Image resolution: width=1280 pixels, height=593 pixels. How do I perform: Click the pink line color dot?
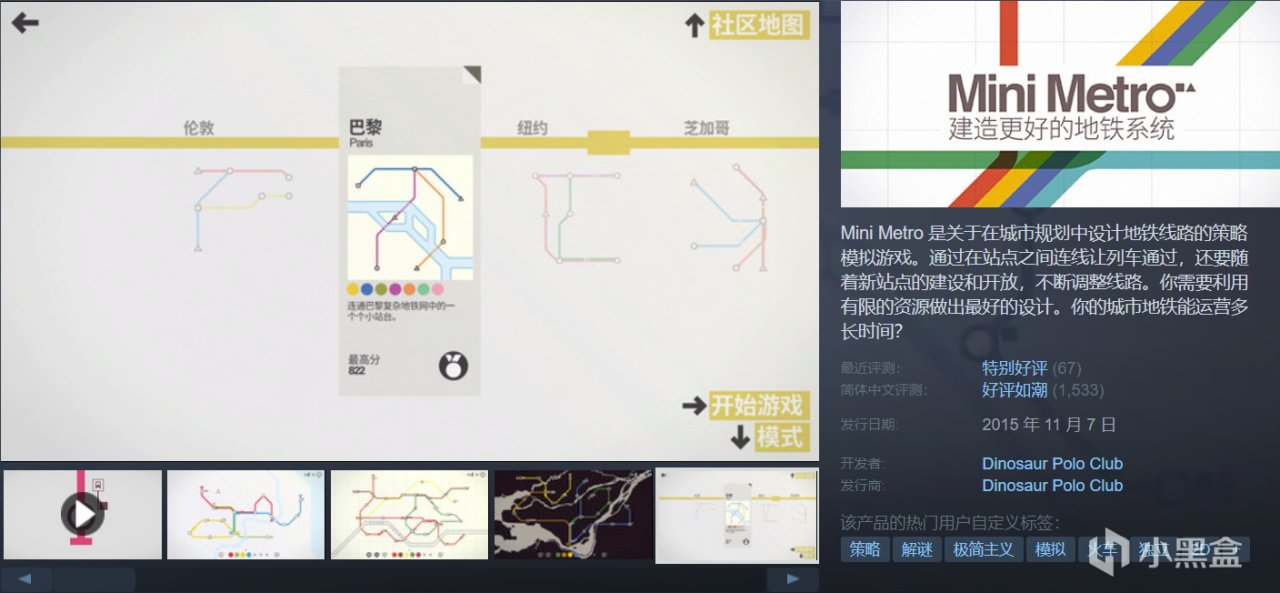[438, 290]
